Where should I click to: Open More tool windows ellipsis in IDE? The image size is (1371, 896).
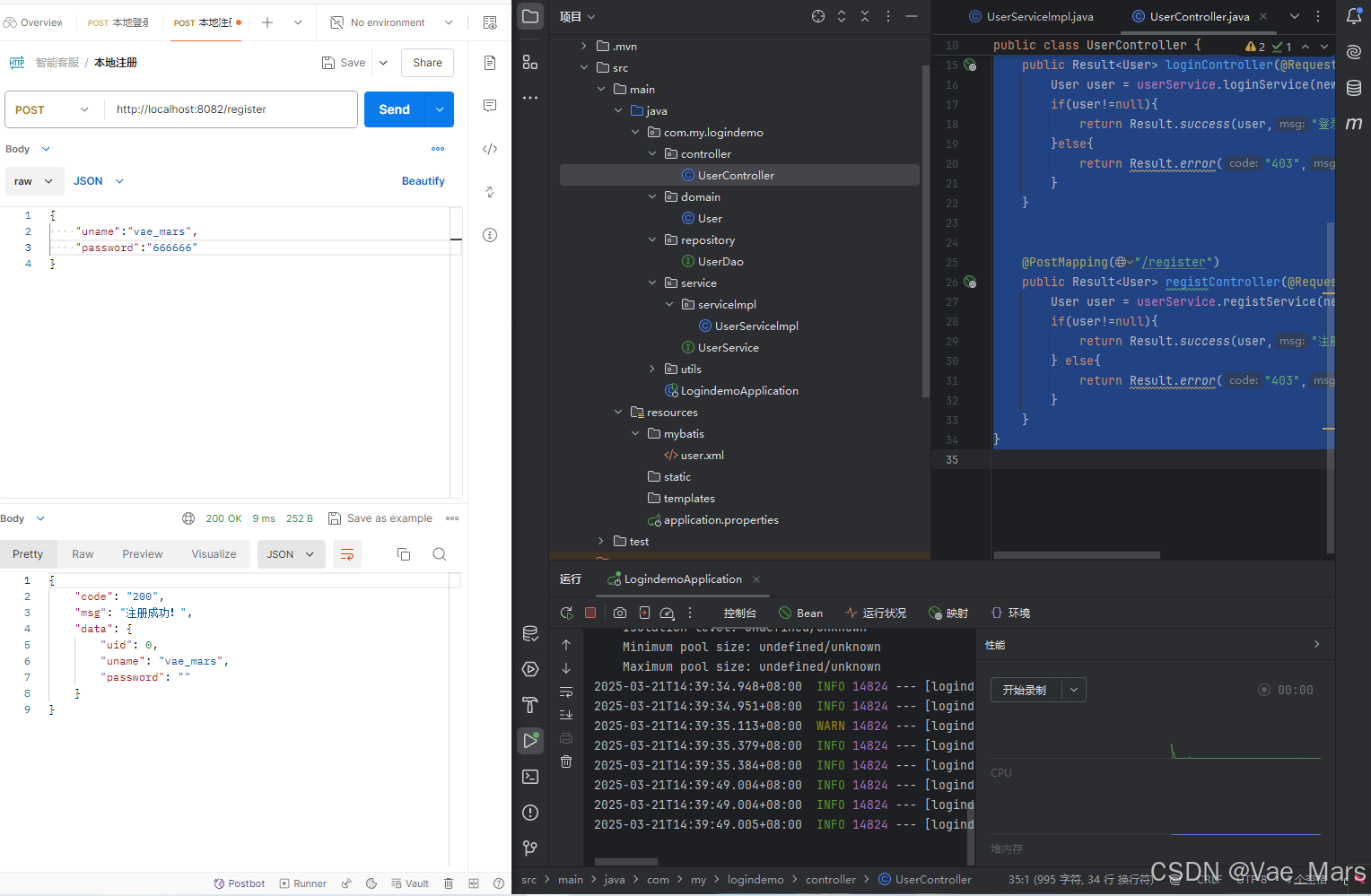(530, 97)
